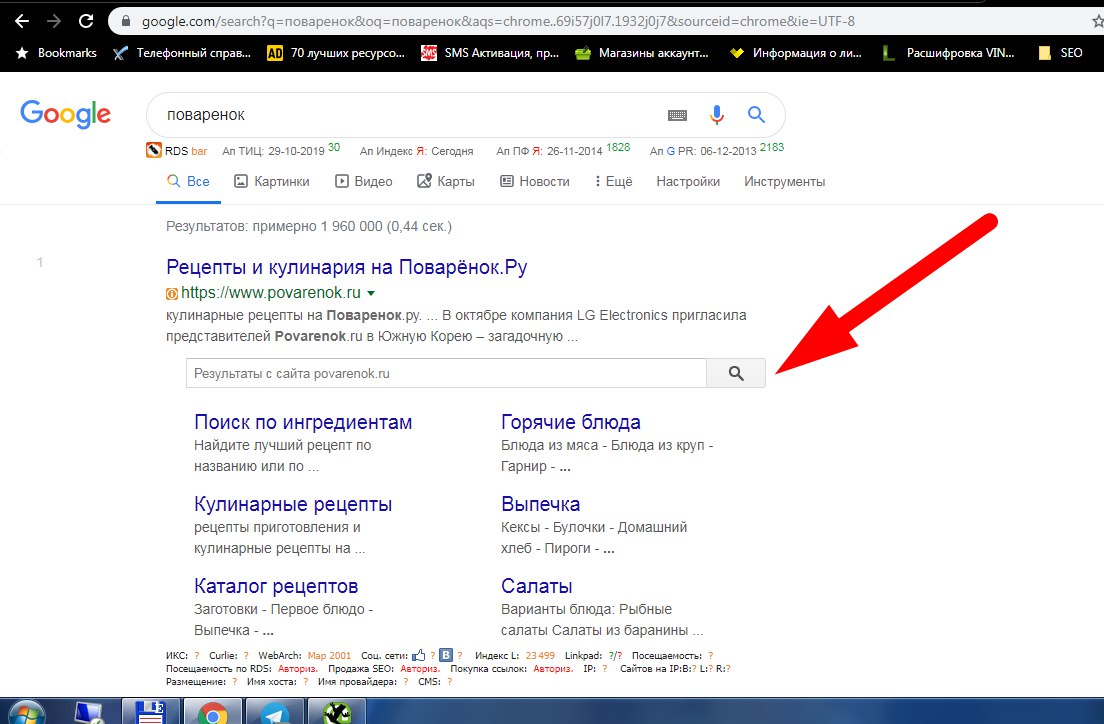Reload the page with the refresh icon
Viewport: 1104px width, 724px height.
86,21
